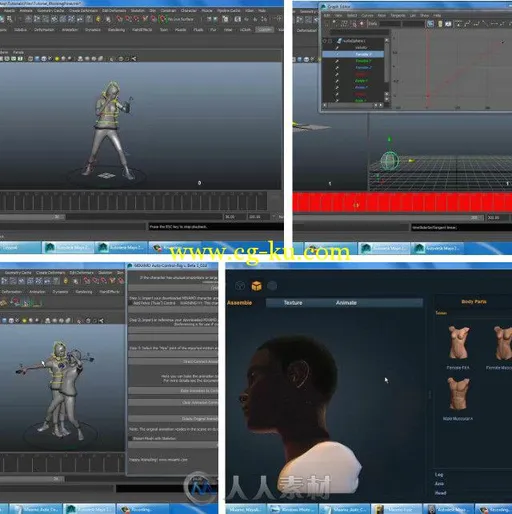Click yellow icon in bottom-left Maya status line
The height and width of the screenshot is (514, 512).
tap(66, 281)
